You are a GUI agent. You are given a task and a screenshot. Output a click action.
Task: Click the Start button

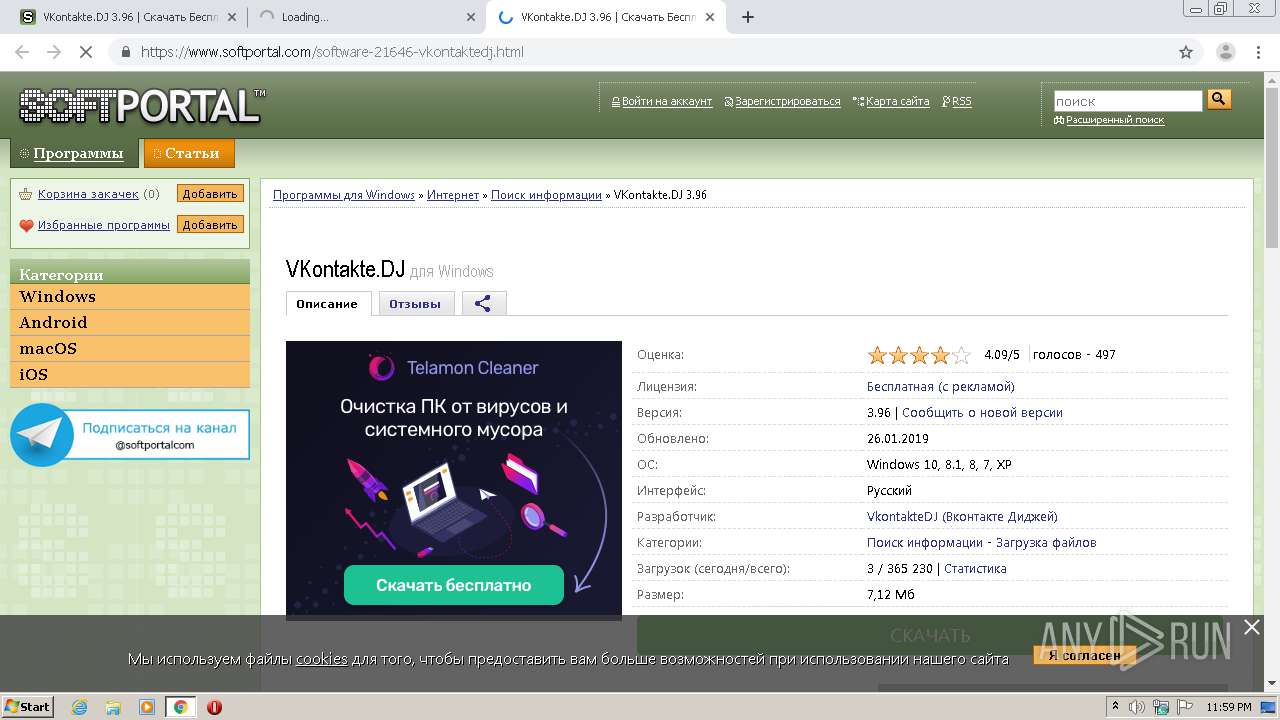click(x=28, y=707)
